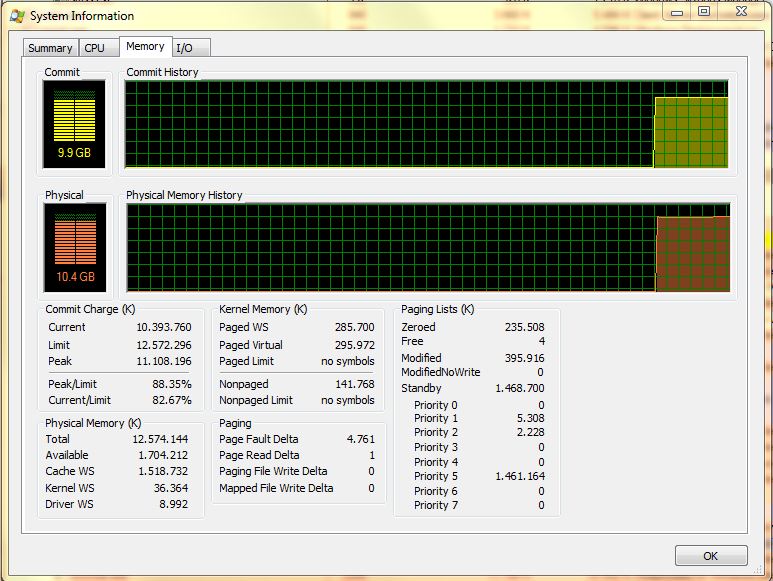Click the OK button
This screenshot has height=581, width=773.
(x=711, y=556)
